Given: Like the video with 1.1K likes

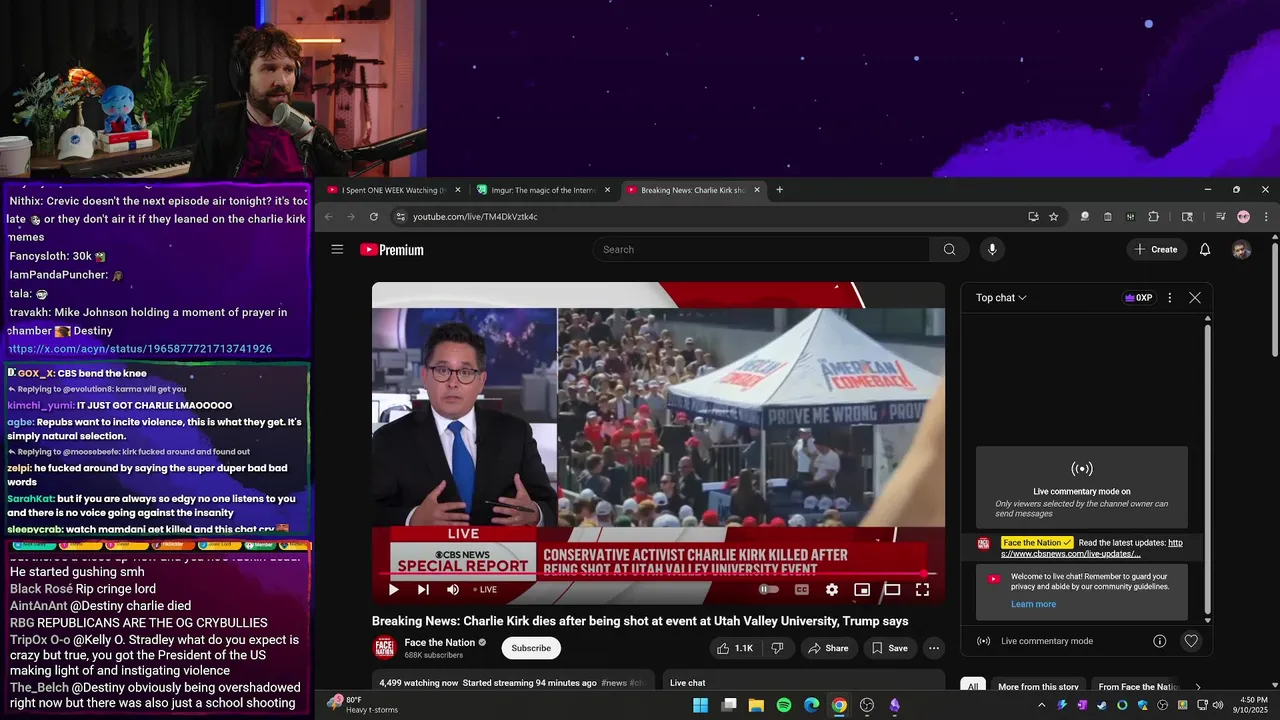Looking at the screenshot, I should 735,648.
